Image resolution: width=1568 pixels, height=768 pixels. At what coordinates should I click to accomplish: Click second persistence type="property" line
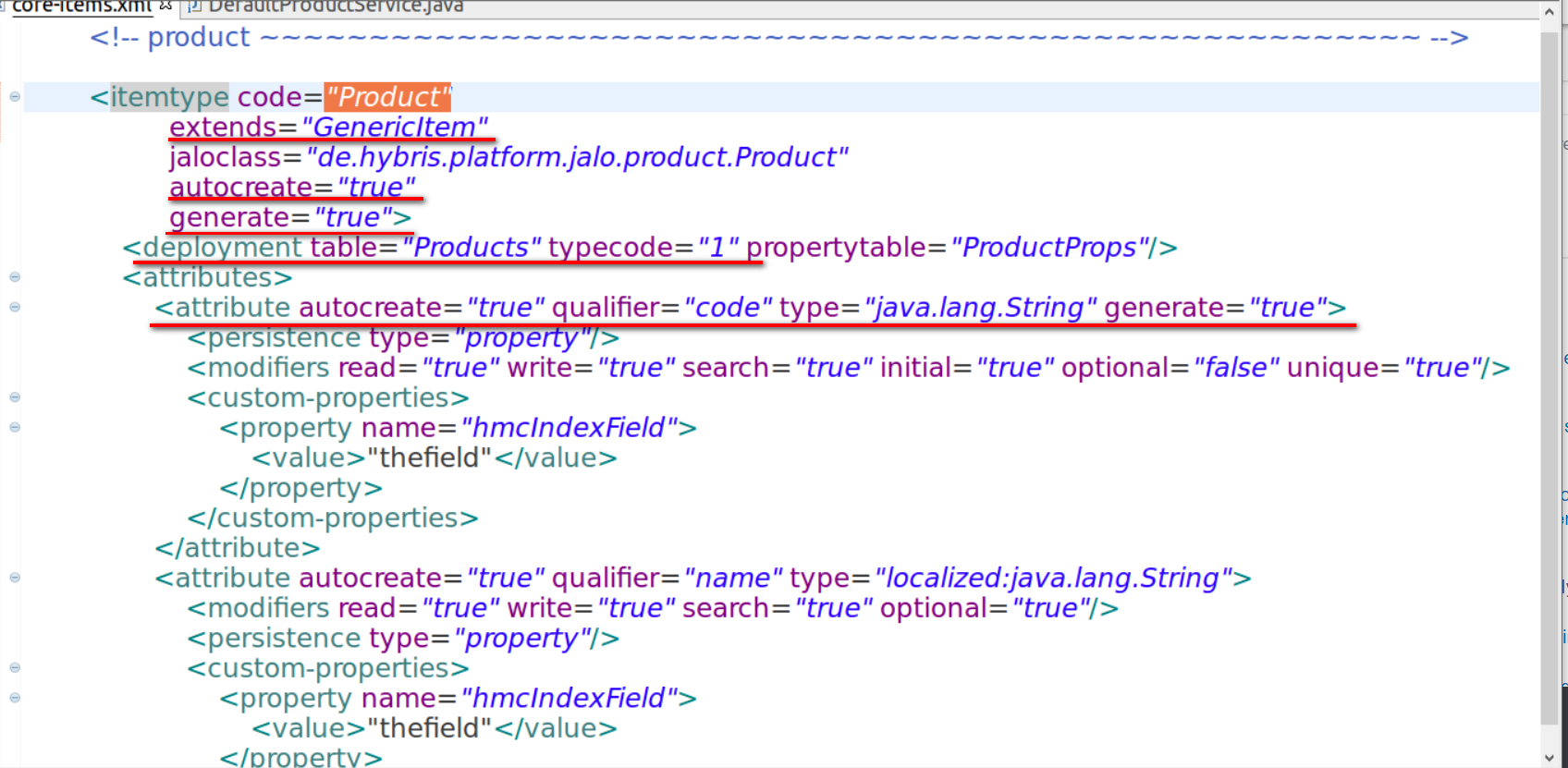coord(403,639)
